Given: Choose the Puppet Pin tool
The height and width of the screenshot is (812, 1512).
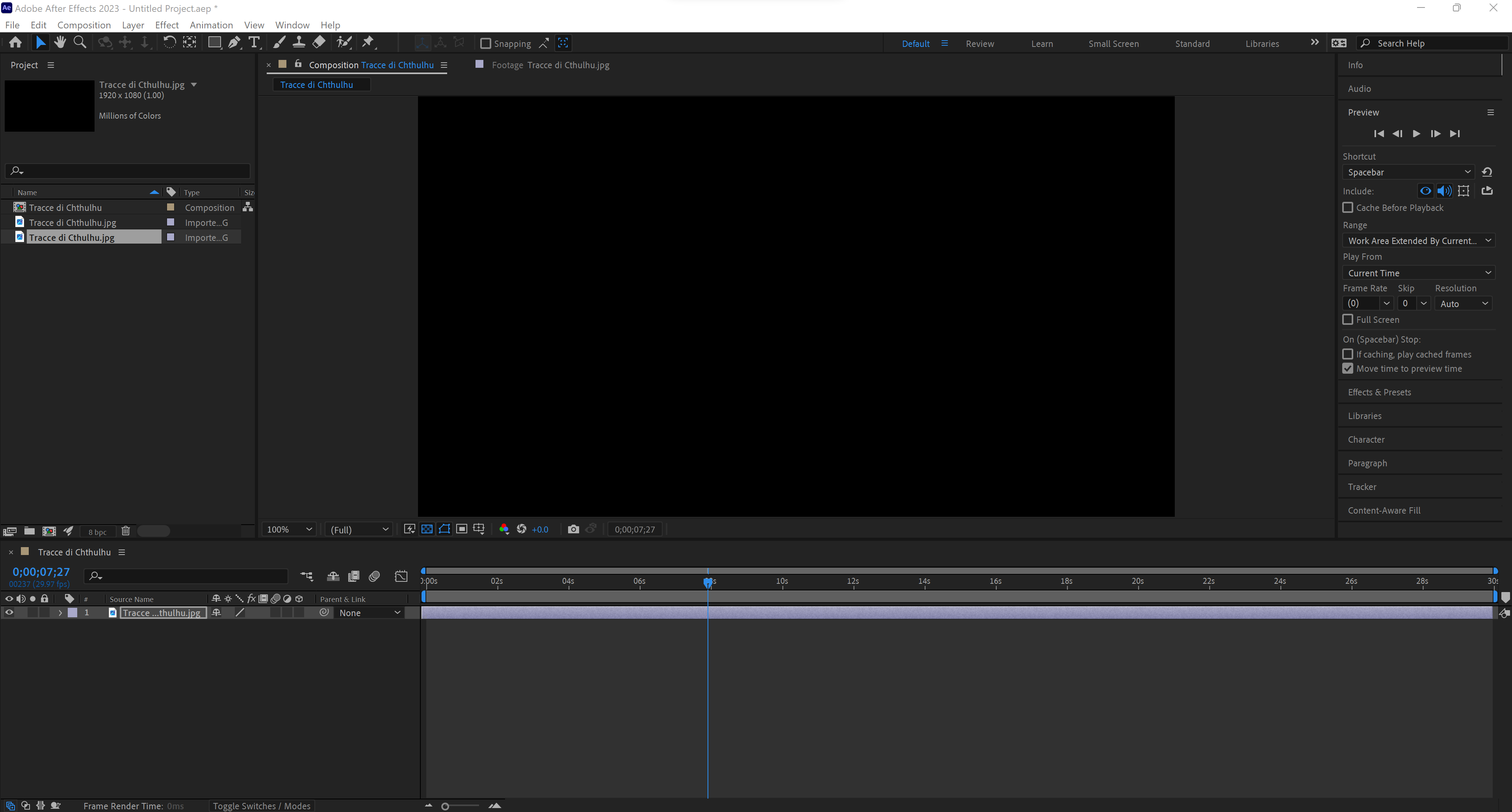Looking at the screenshot, I should click(368, 42).
